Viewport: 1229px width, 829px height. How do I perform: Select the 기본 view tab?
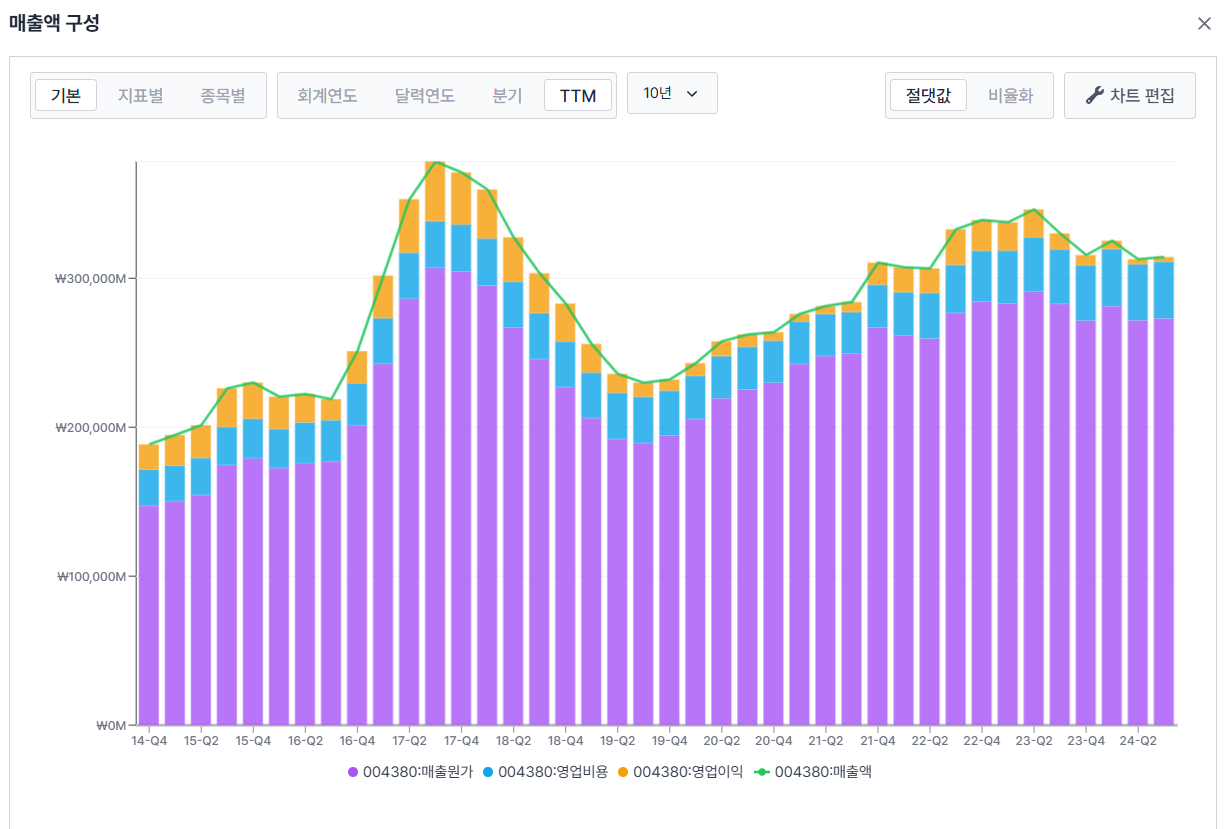pos(66,96)
